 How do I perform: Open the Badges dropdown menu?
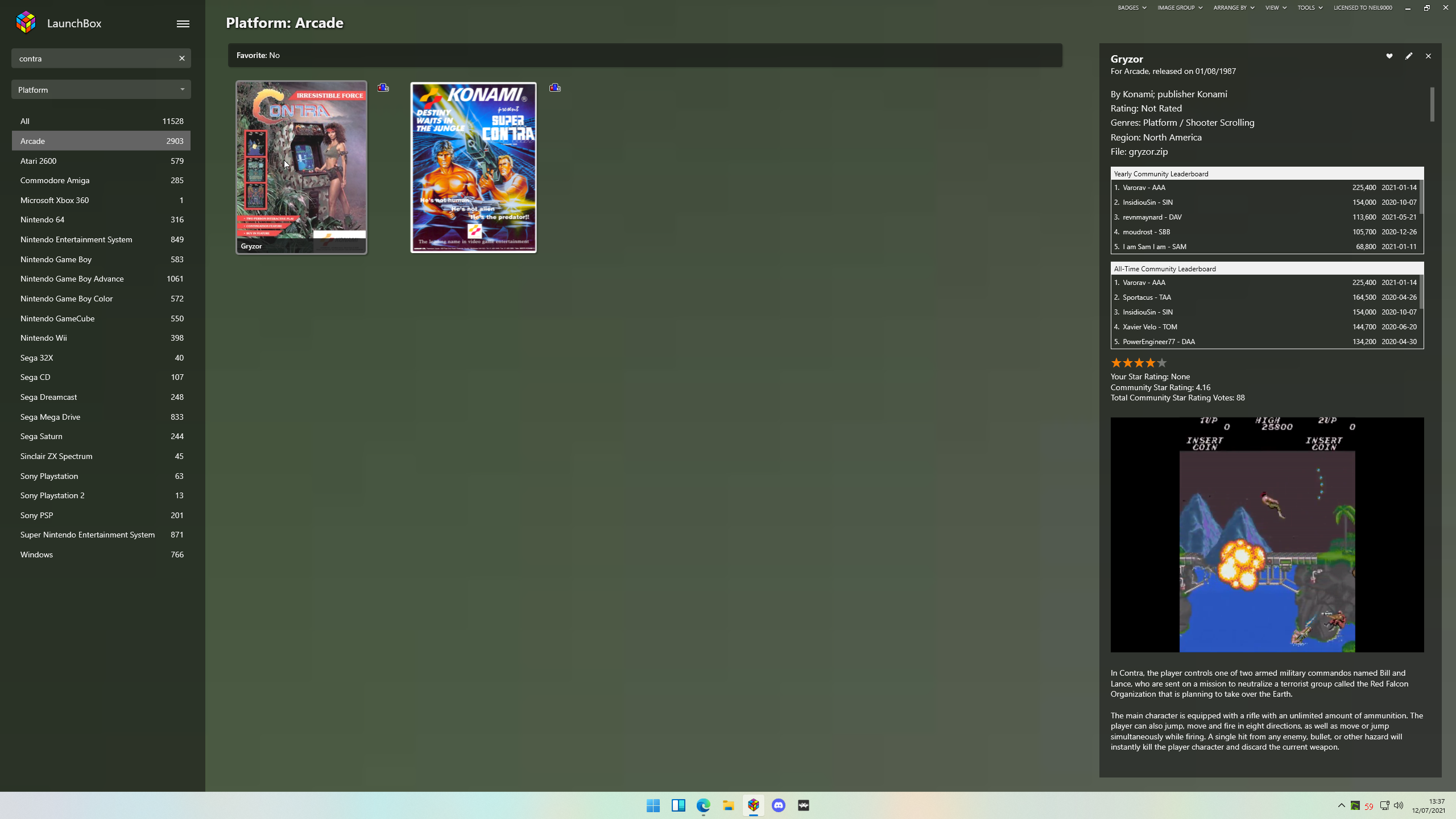click(x=1132, y=8)
